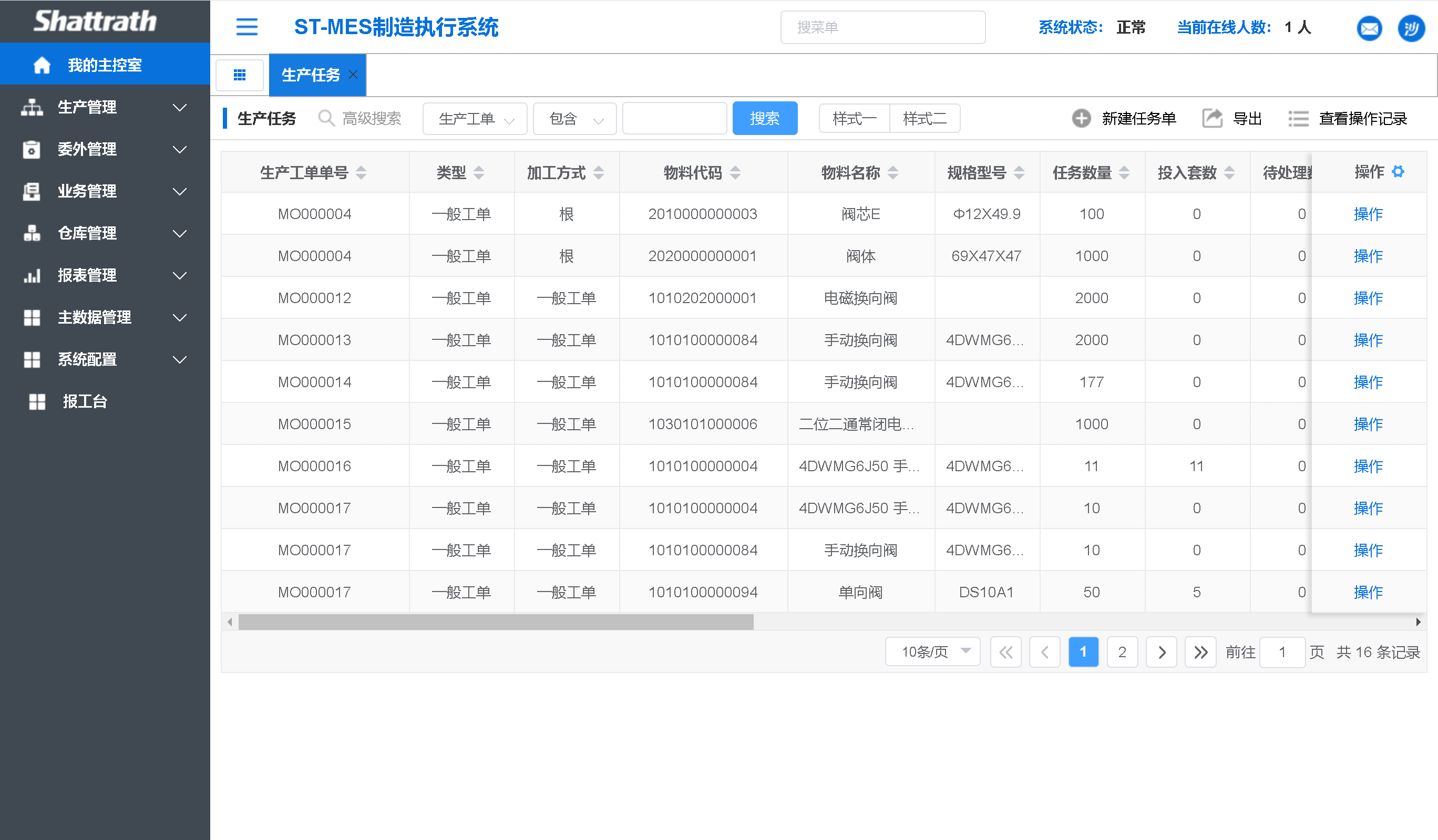Click 操作 link for MO000016 row
1438x840 pixels.
click(1368, 466)
